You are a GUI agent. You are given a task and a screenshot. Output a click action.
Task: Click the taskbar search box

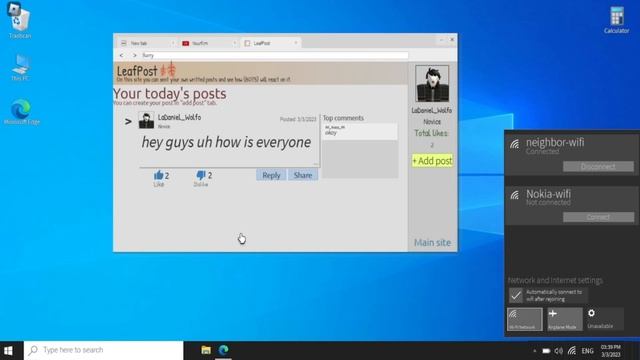(104, 351)
